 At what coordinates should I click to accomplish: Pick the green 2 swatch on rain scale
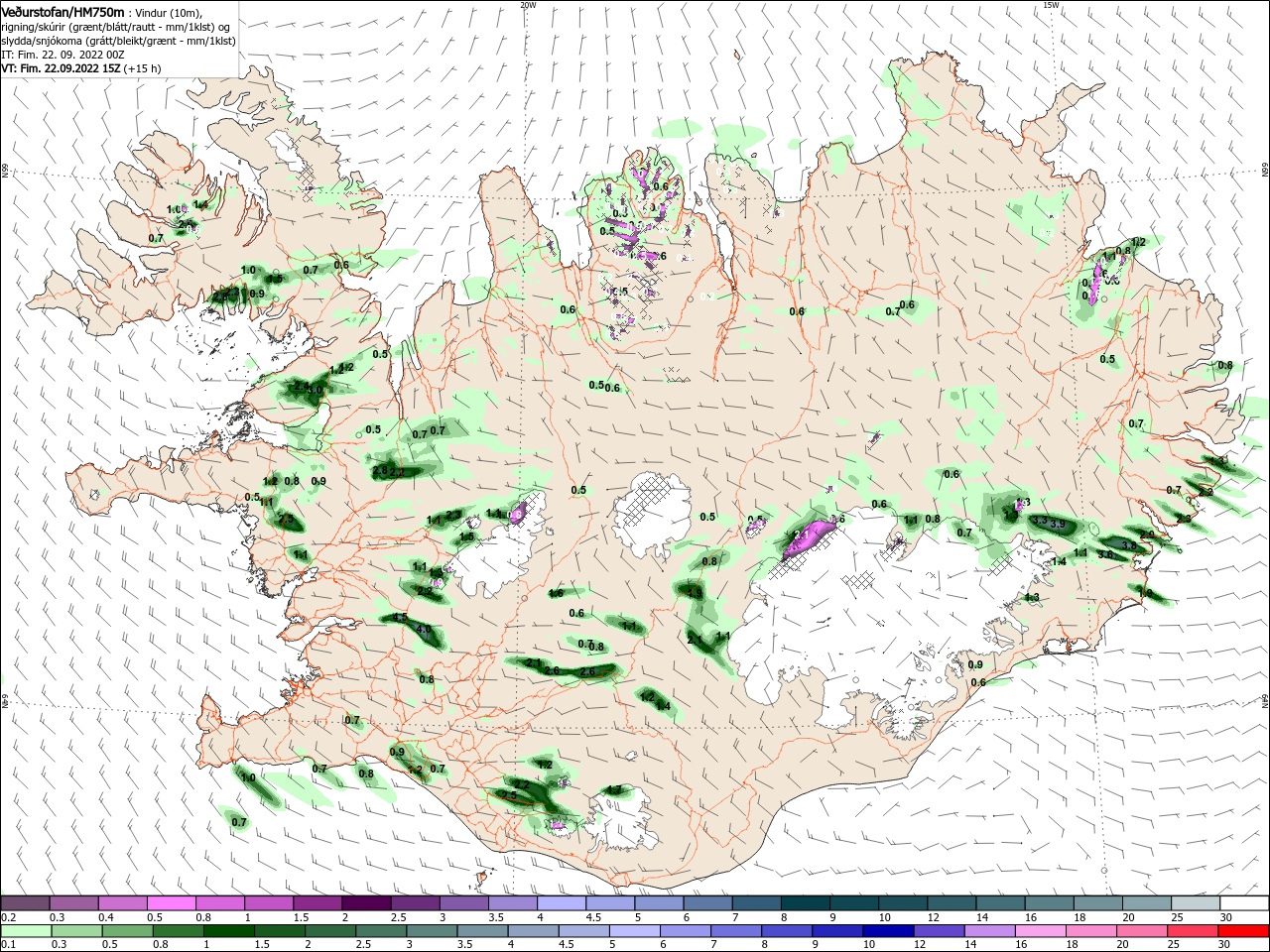click(329, 931)
